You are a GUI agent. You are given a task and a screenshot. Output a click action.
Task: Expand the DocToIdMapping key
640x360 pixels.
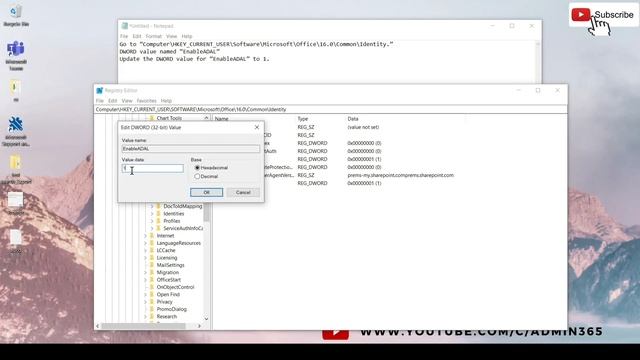coord(152,206)
